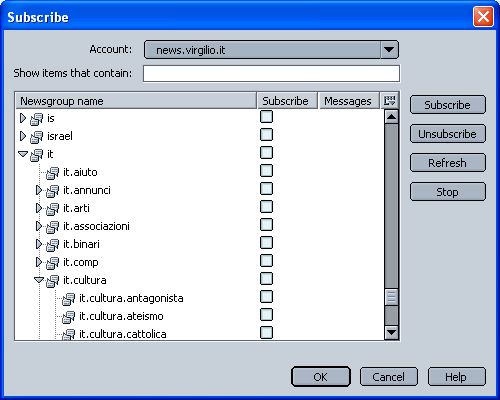Enable subscription checkbox for it.comp
This screenshot has height=400, width=500.
pos(266,261)
